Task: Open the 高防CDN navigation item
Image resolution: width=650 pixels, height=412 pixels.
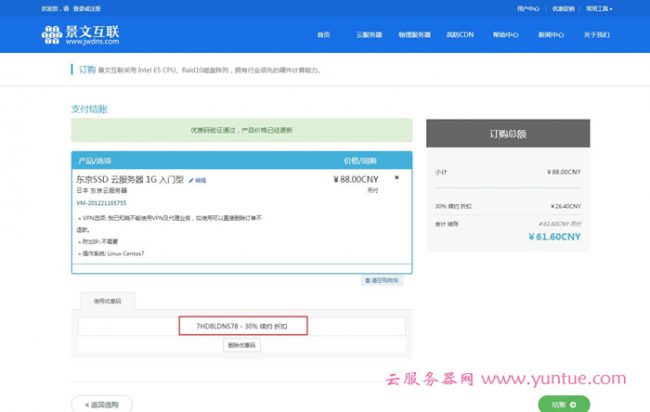Action: tap(460, 35)
